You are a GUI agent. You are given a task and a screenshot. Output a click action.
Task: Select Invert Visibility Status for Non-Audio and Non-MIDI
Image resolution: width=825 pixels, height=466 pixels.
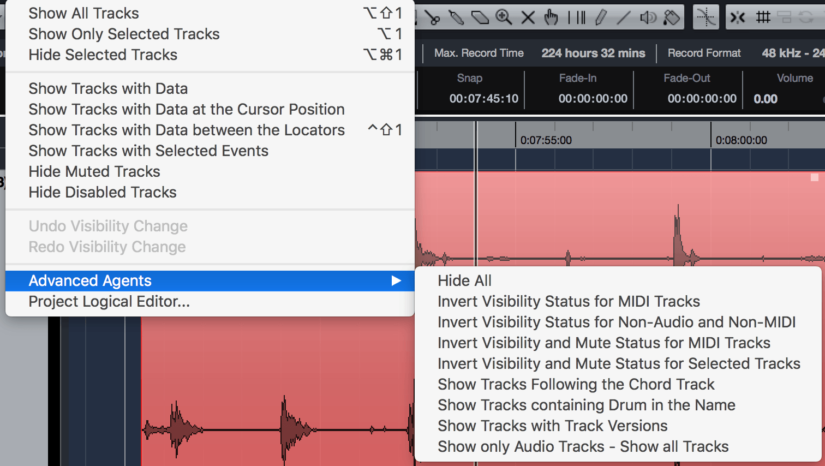tap(618, 322)
